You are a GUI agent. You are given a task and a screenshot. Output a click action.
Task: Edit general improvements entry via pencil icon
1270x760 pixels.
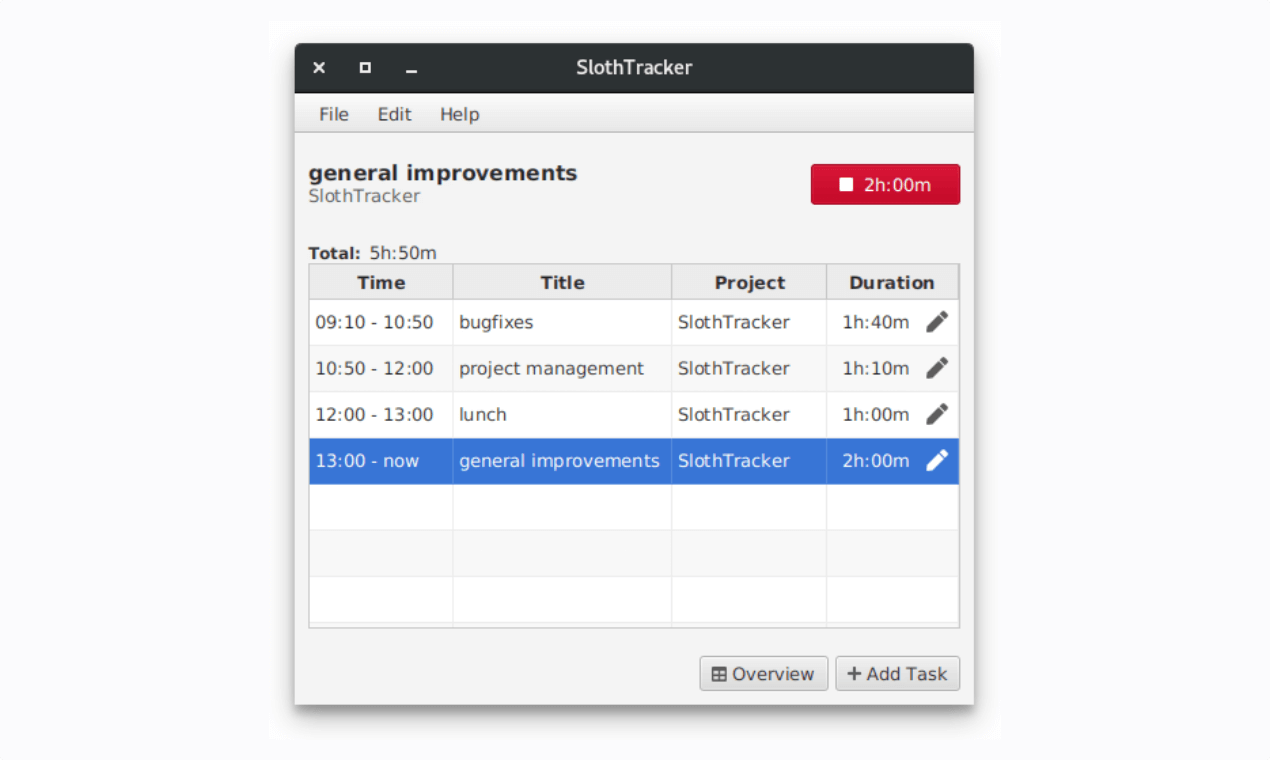pyautogui.click(x=937, y=460)
